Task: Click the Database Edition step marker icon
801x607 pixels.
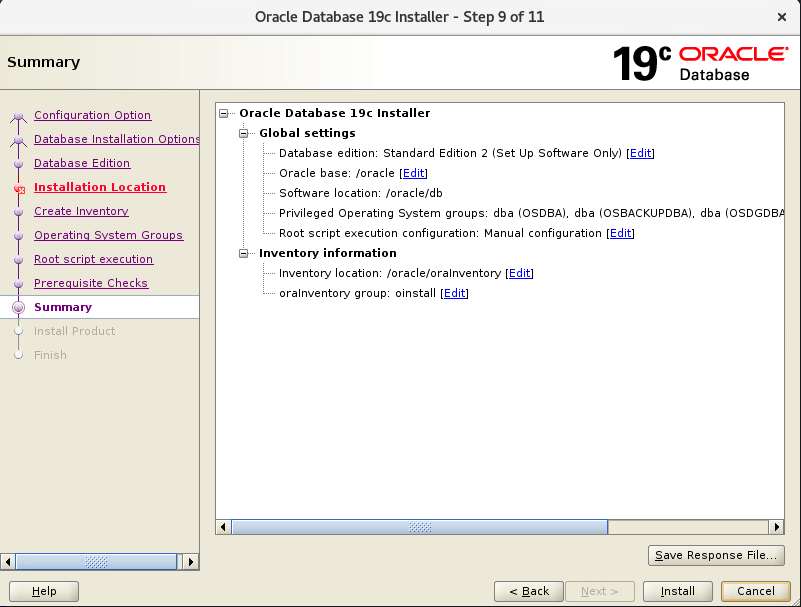Action: (x=18, y=164)
